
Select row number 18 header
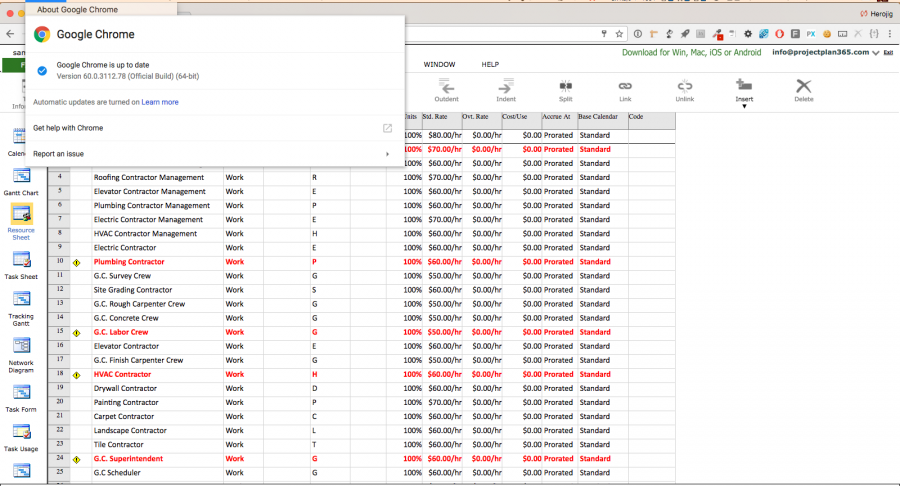click(60, 374)
